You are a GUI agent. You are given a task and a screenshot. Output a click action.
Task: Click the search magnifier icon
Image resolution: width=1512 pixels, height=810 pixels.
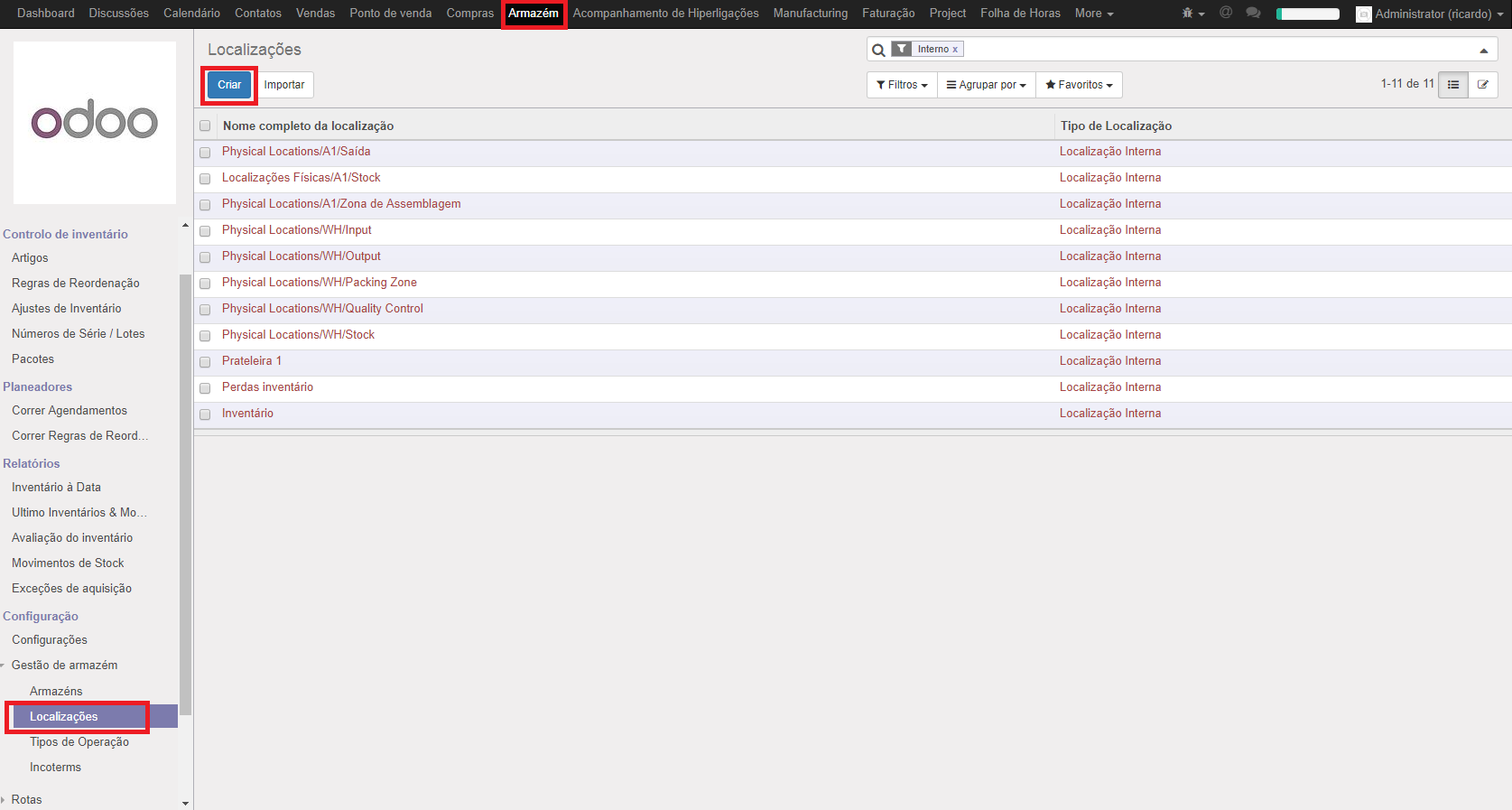pos(878,50)
